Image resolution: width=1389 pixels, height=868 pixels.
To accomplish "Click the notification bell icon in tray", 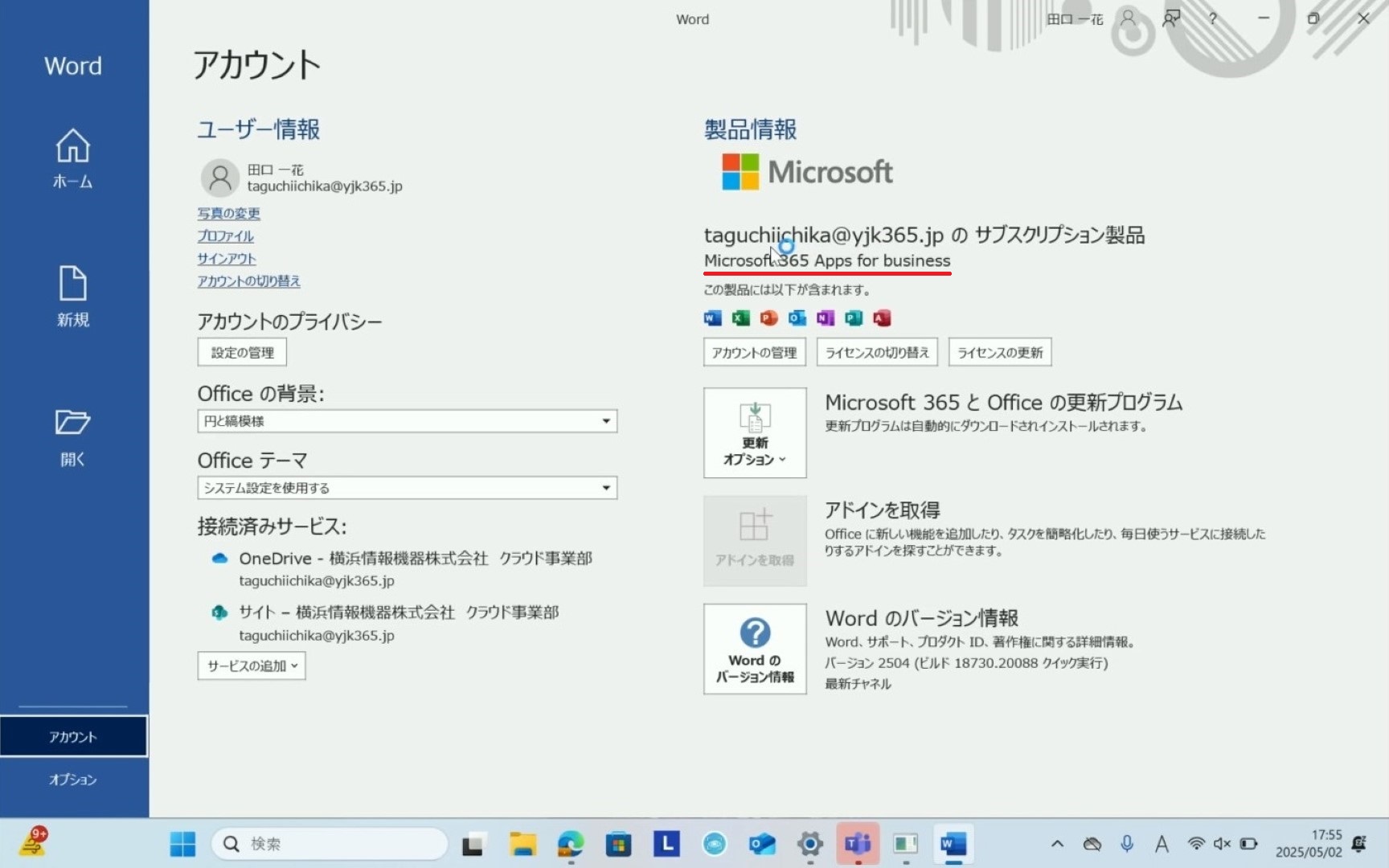I will (x=1360, y=844).
